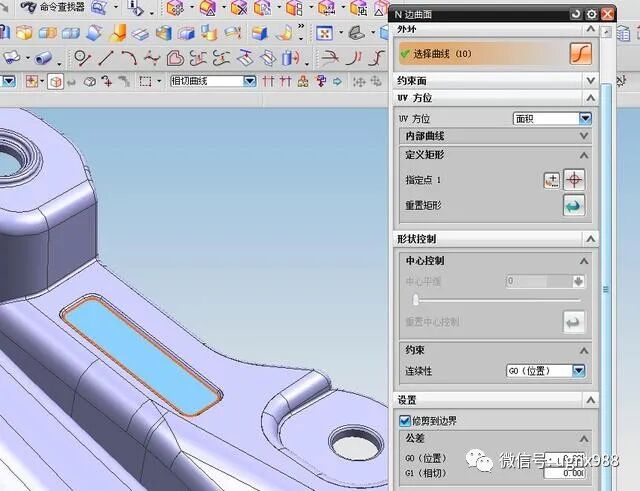Image resolution: width=640 pixels, height=491 pixels.
Task: Click the information icon in top toolbar
Action: pyautogui.click(x=135, y=8)
